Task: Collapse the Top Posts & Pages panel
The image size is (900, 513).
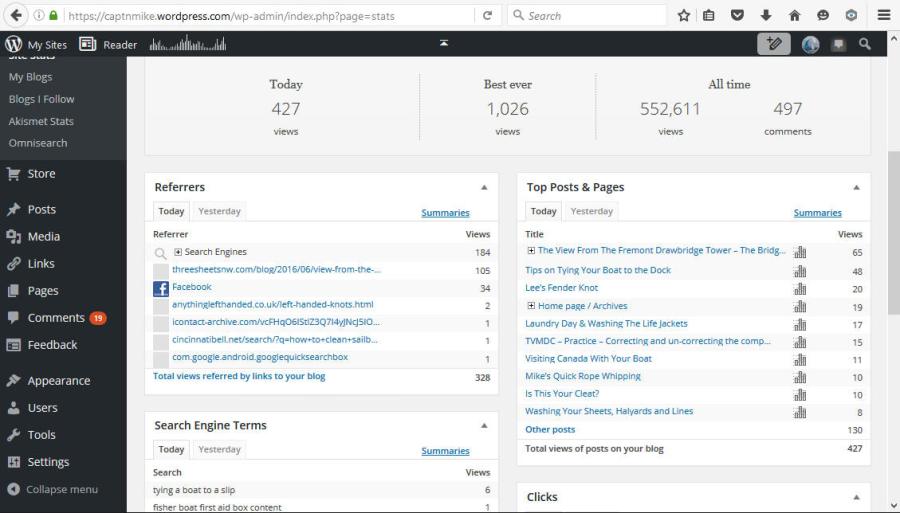Action: [x=856, y=187]
